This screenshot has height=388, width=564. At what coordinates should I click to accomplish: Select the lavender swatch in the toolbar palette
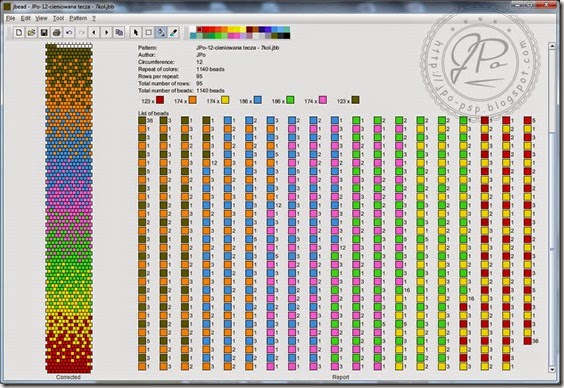pos(243,36)
